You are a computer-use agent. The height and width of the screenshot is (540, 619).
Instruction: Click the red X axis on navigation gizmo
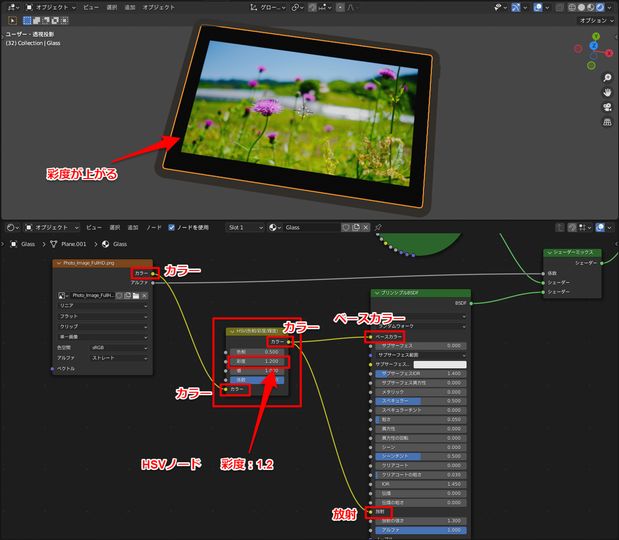[x=610, y=52]
